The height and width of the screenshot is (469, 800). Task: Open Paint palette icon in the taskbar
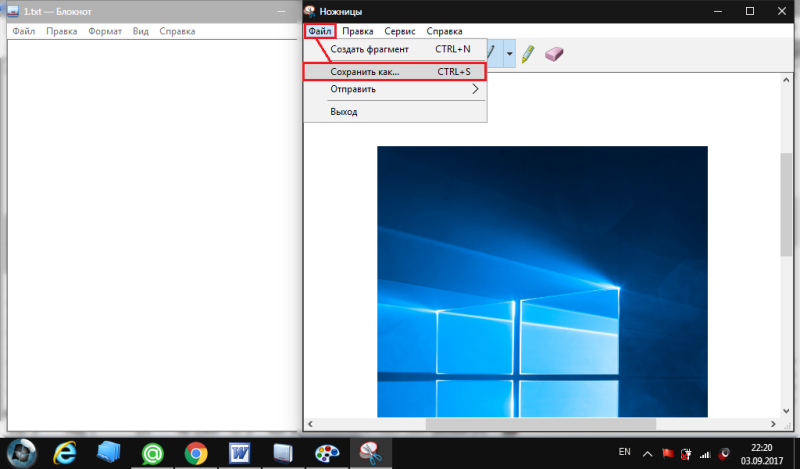click(327, 453)
